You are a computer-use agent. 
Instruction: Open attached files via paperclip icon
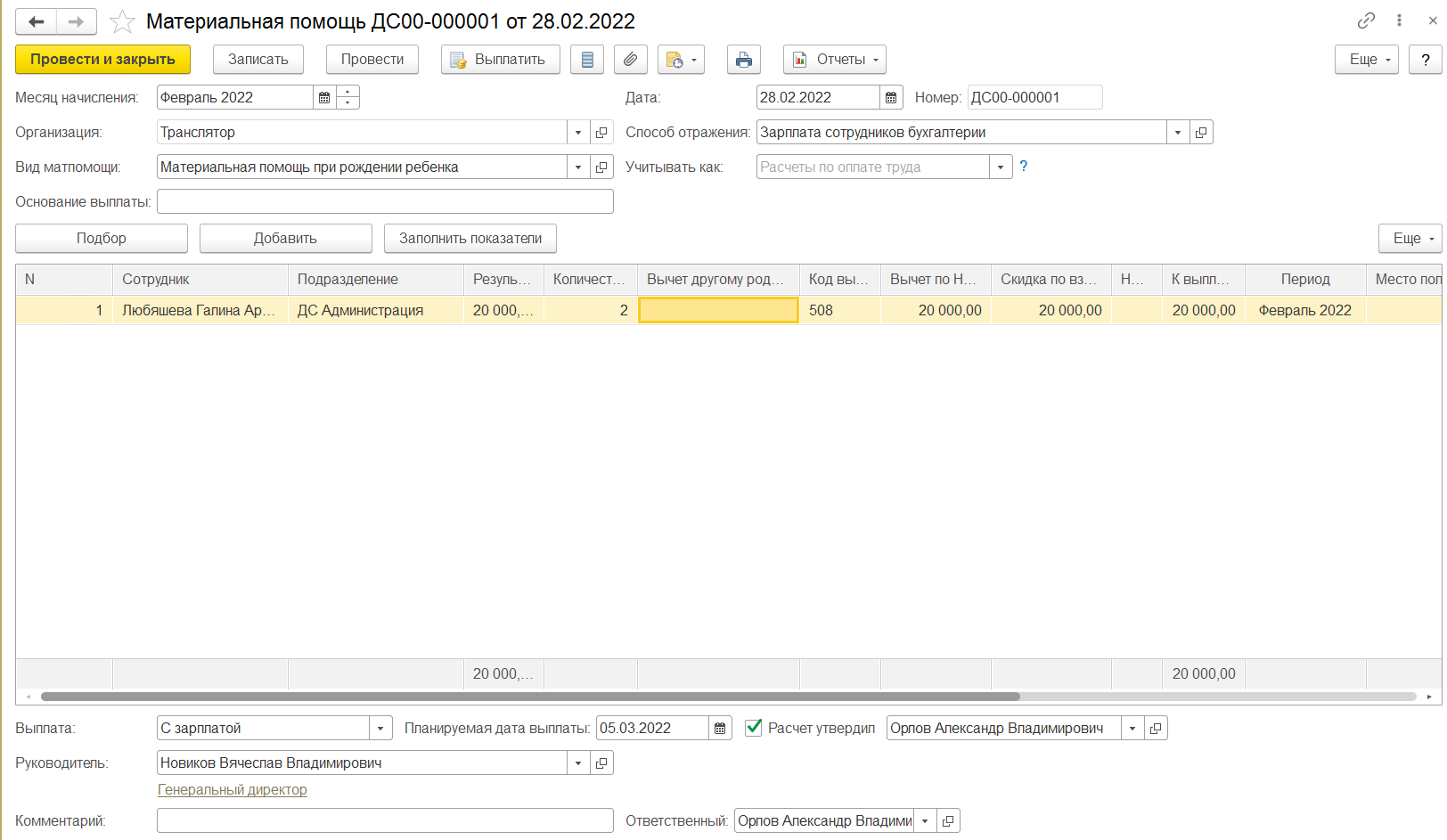630,60
